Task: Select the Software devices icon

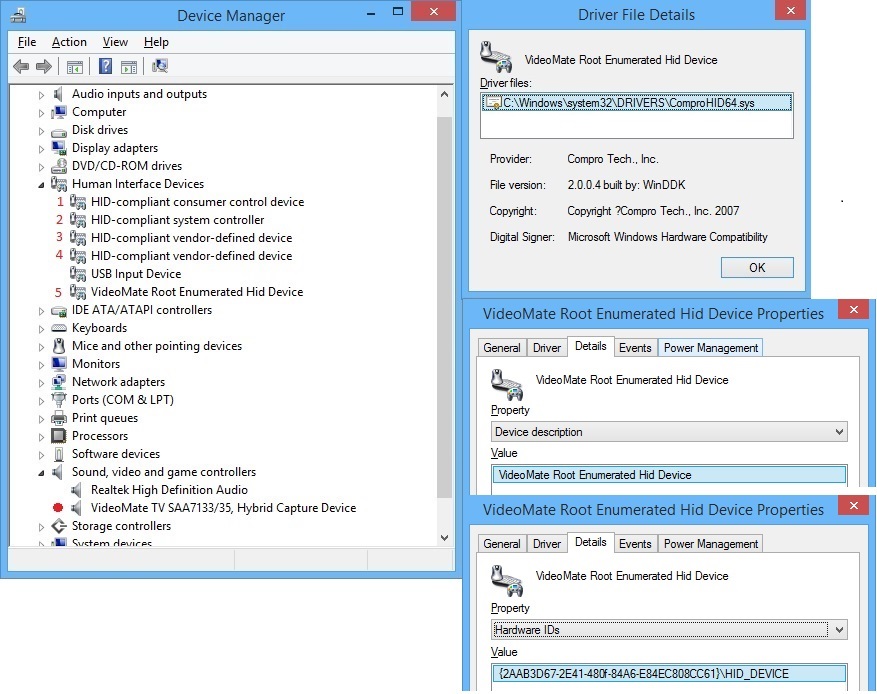Action: coord(59,454)
